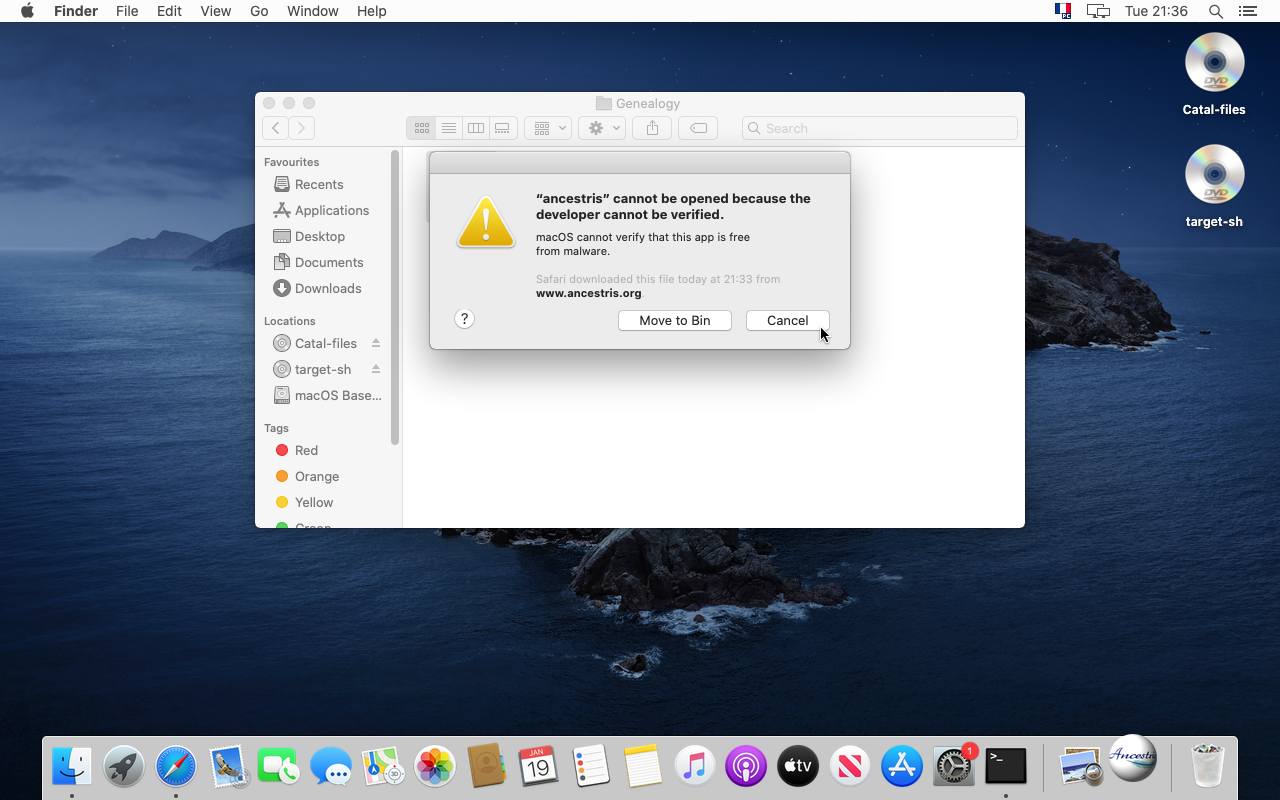
Task: Open Launchpad from the Dock
Action: 124,767
